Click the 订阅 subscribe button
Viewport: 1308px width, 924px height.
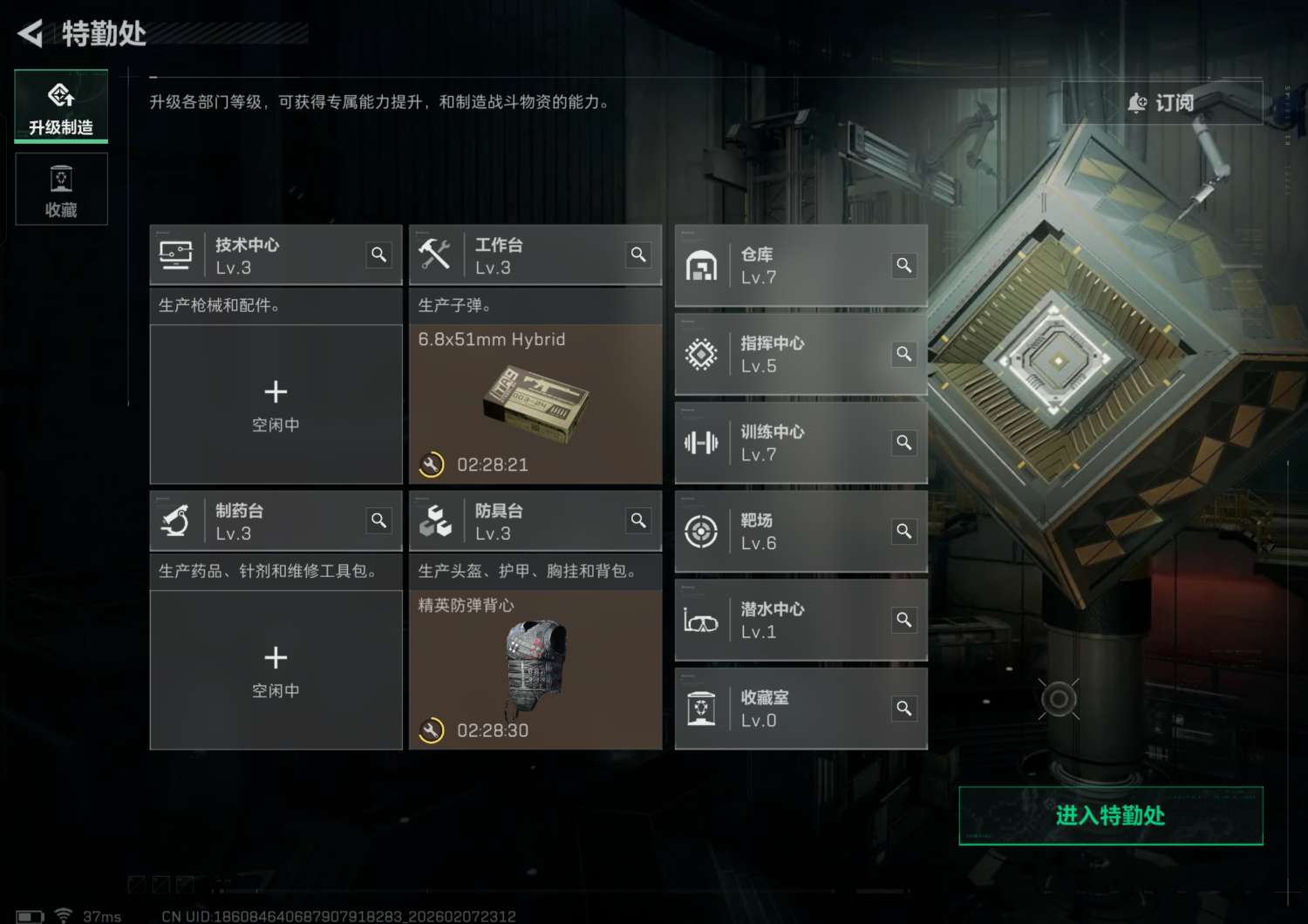click(x=1162, y=103)
